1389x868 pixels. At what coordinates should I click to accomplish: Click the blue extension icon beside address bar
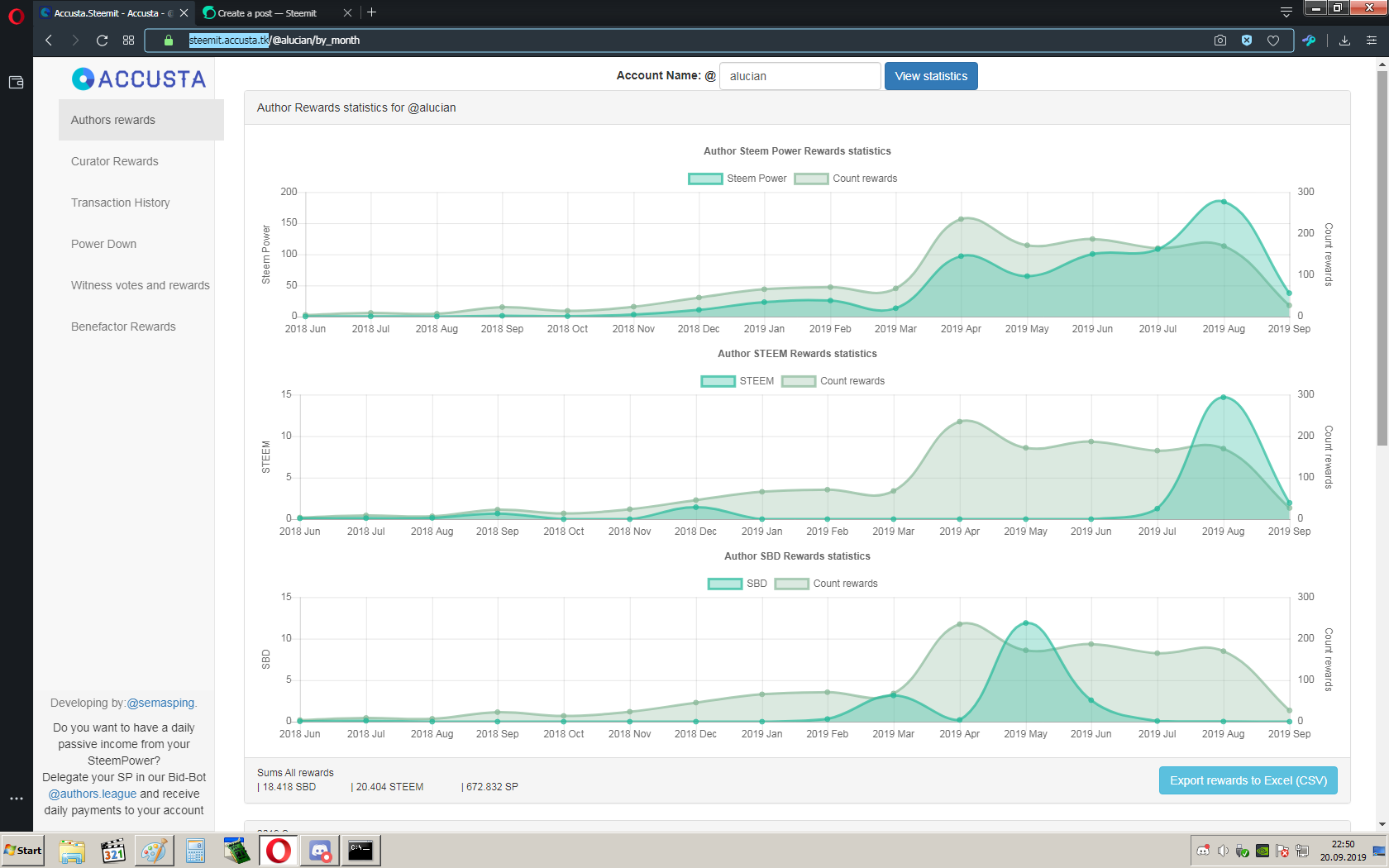tap(1309, 40)
